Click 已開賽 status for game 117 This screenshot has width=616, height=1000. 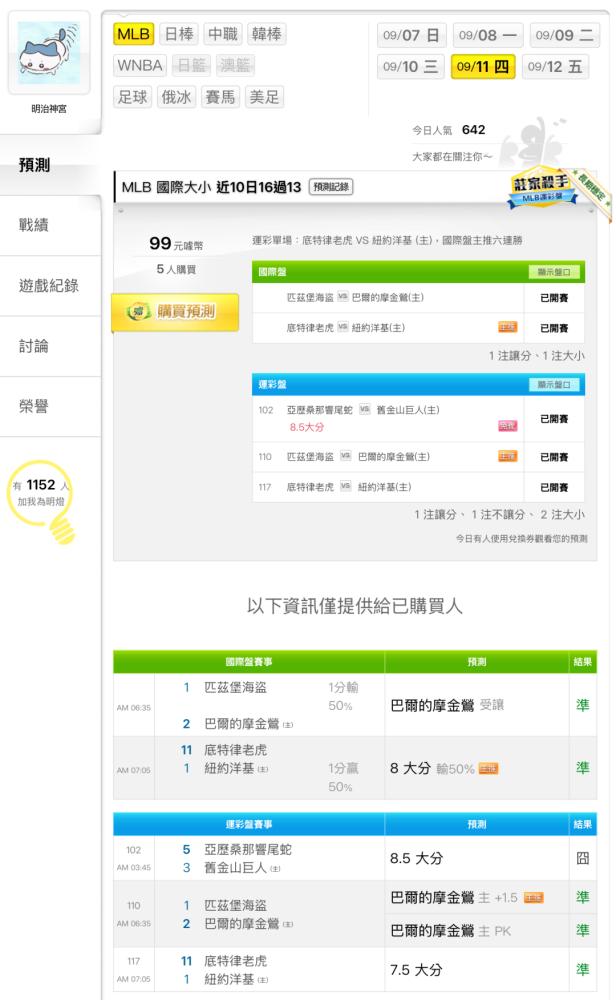(554, 487)
